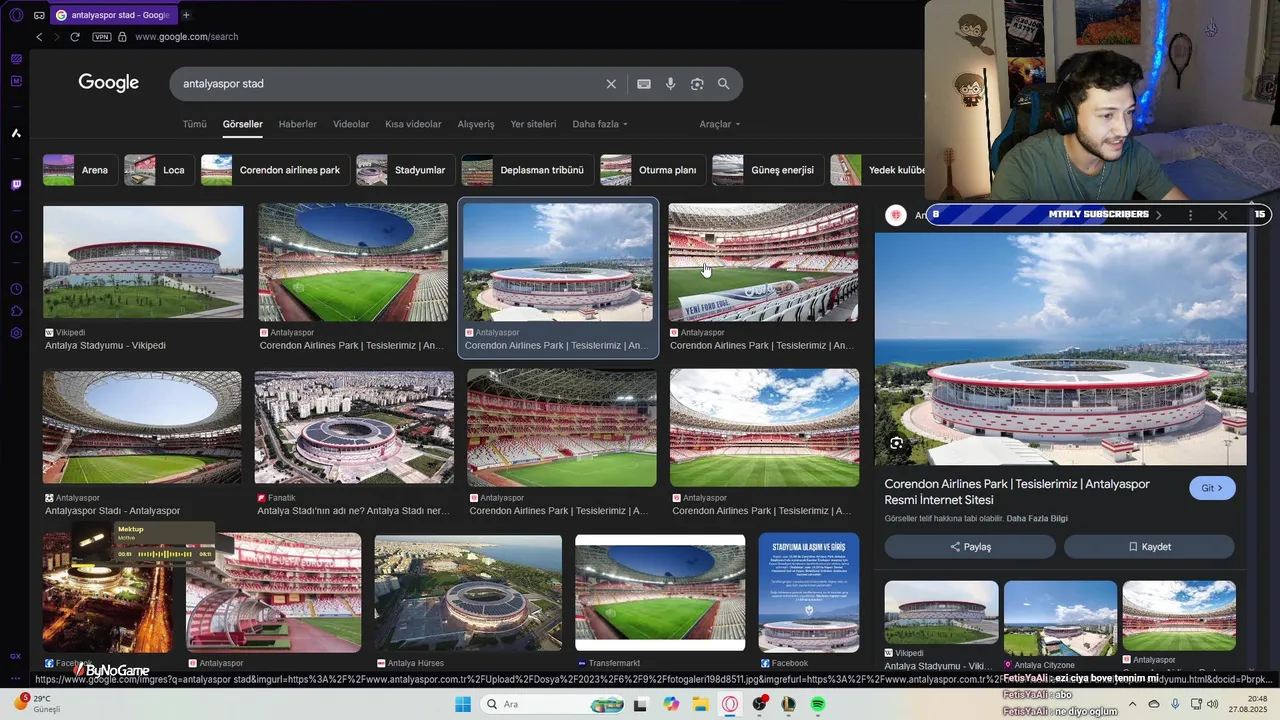Viewport: 1280px width, 720px height.
Task: Clear the search query with X
Action: [x=611, y=84]
